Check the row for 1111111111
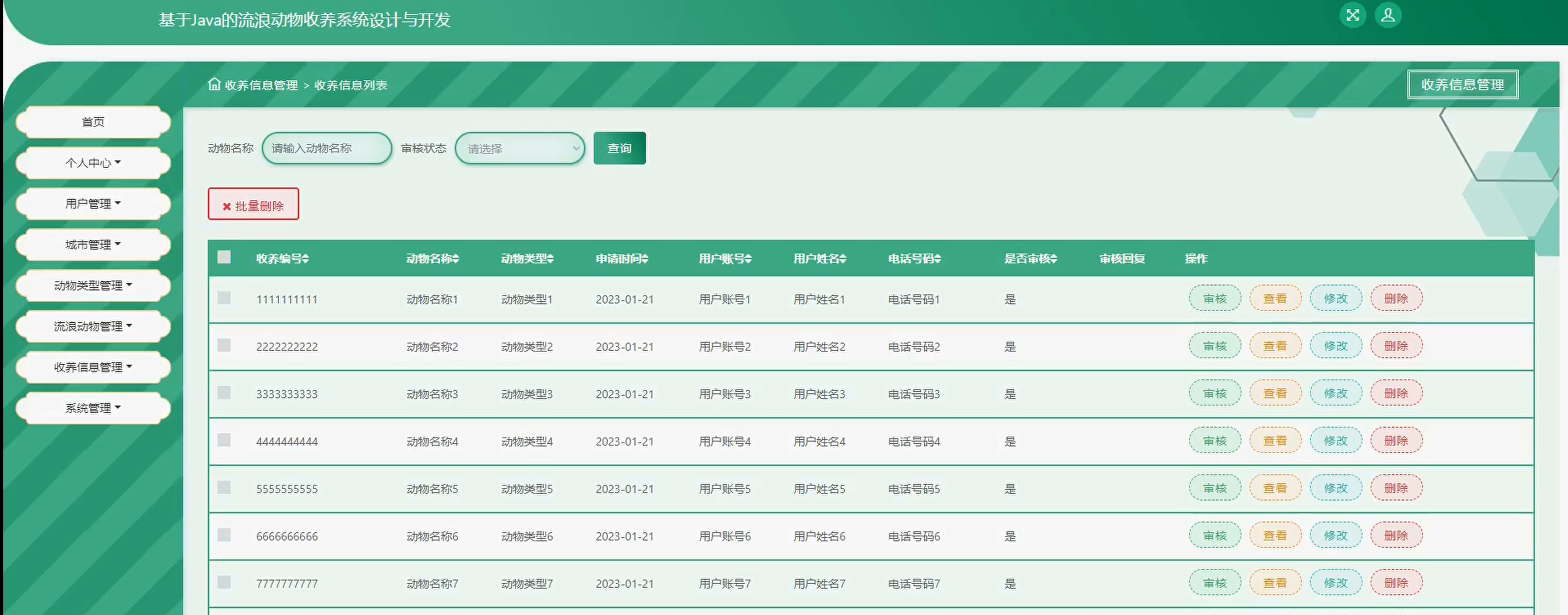1568x615 pixels. coord(224,298)
